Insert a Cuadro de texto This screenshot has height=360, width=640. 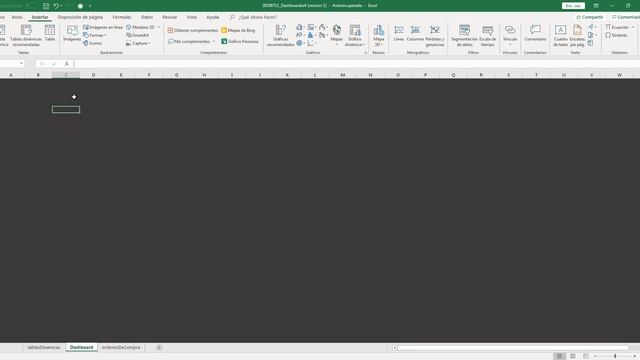[x=560, y=36]
